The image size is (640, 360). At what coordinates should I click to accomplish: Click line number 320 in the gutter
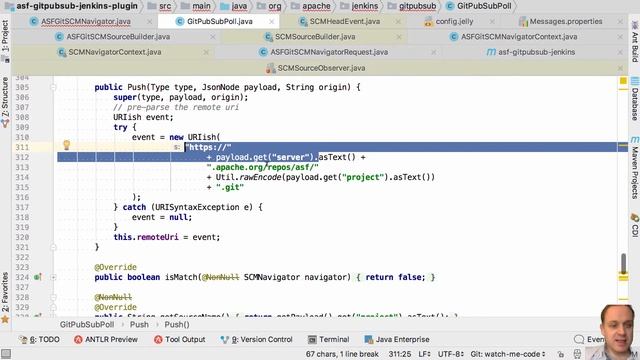coord(22,237)
